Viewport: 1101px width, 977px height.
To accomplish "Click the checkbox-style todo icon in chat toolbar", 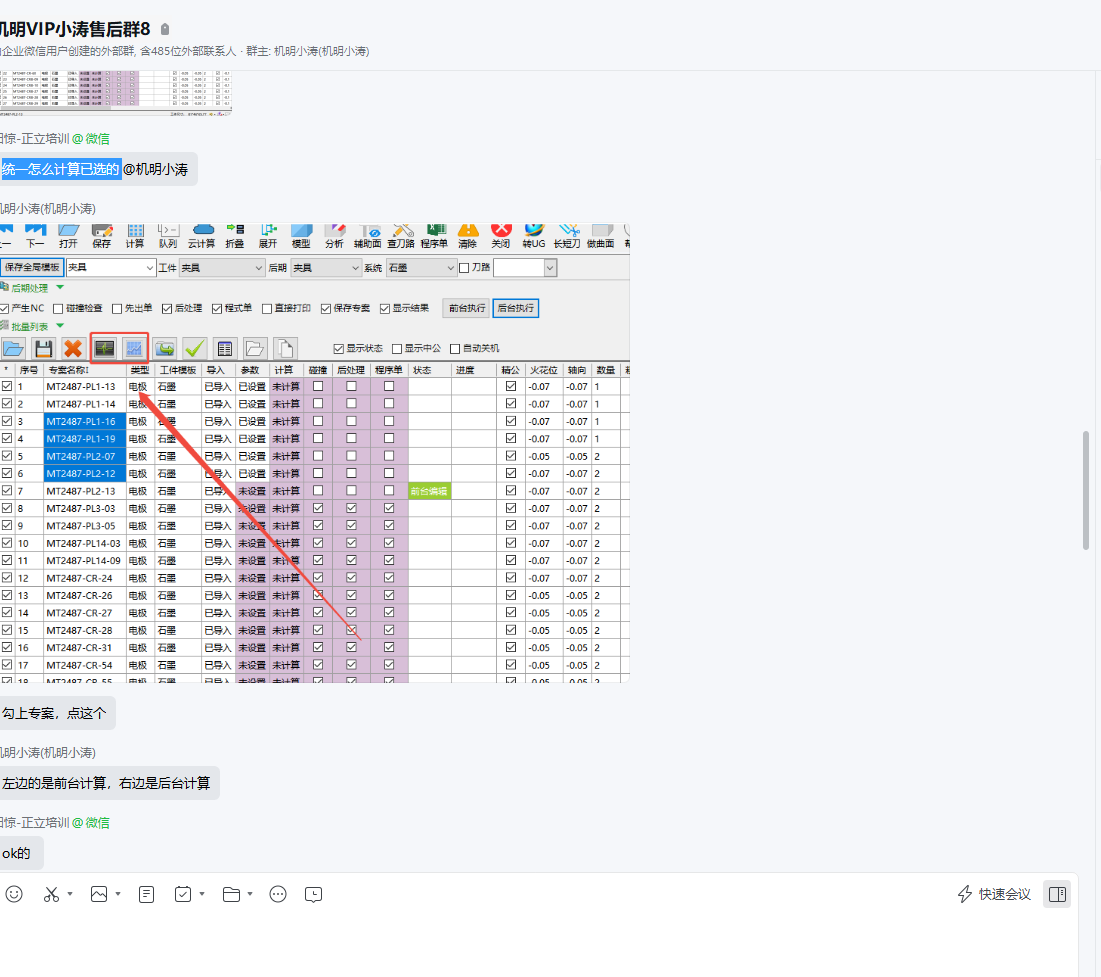I will tap(183, 894).
